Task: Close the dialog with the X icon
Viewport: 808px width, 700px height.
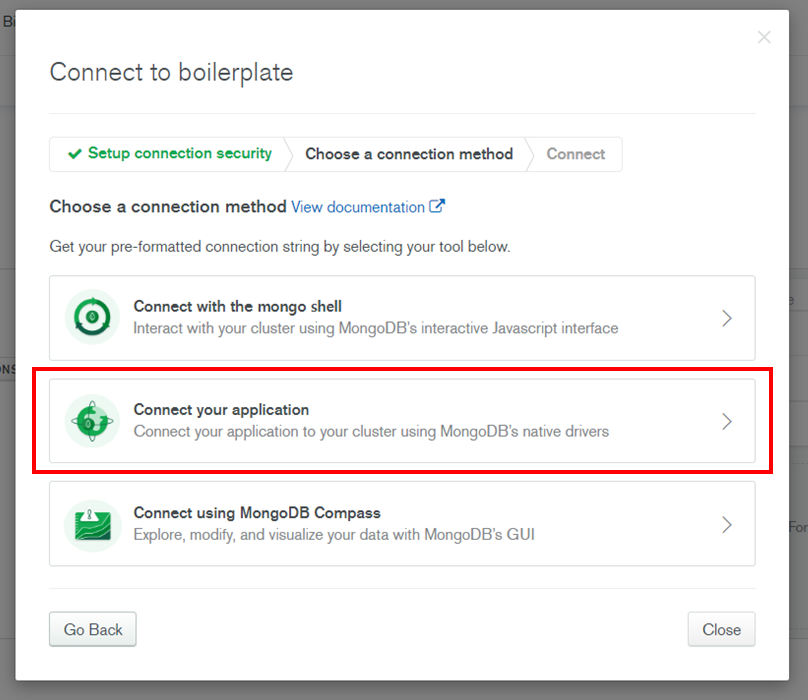Action: tap(764, 37)
